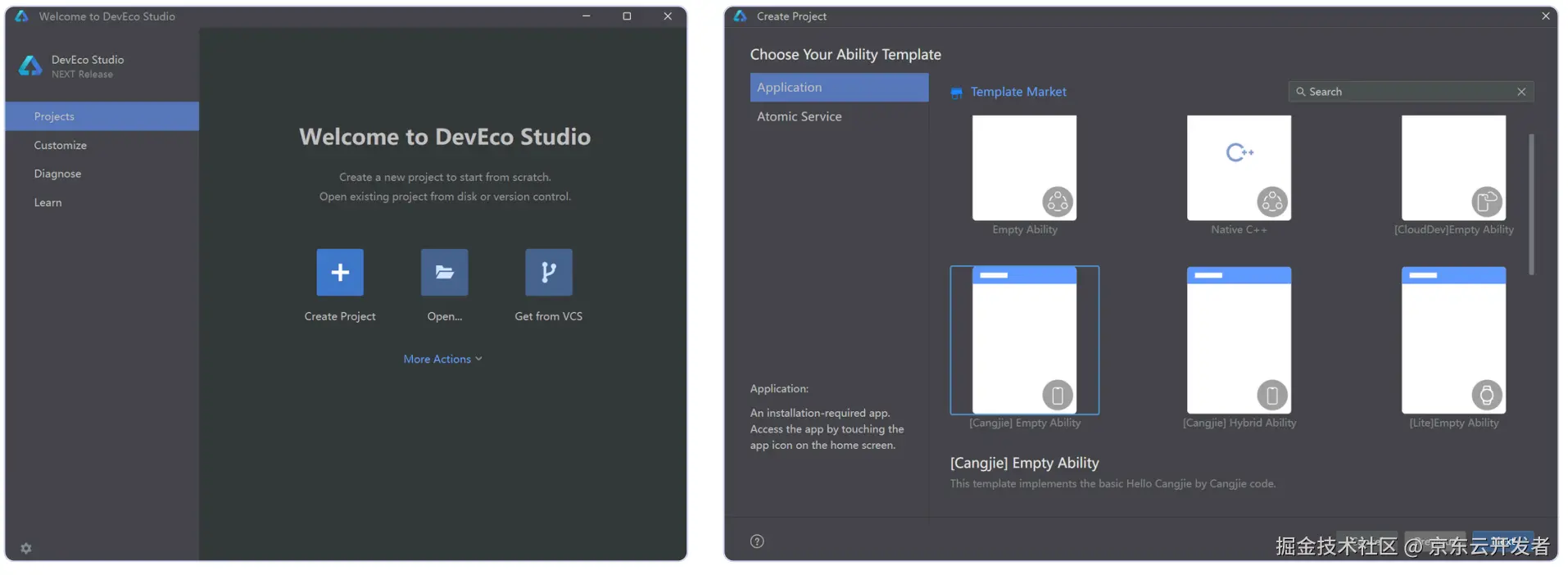
Task: Click the "[Lite]Empty Ability" label text
Action: point(1453,423)
